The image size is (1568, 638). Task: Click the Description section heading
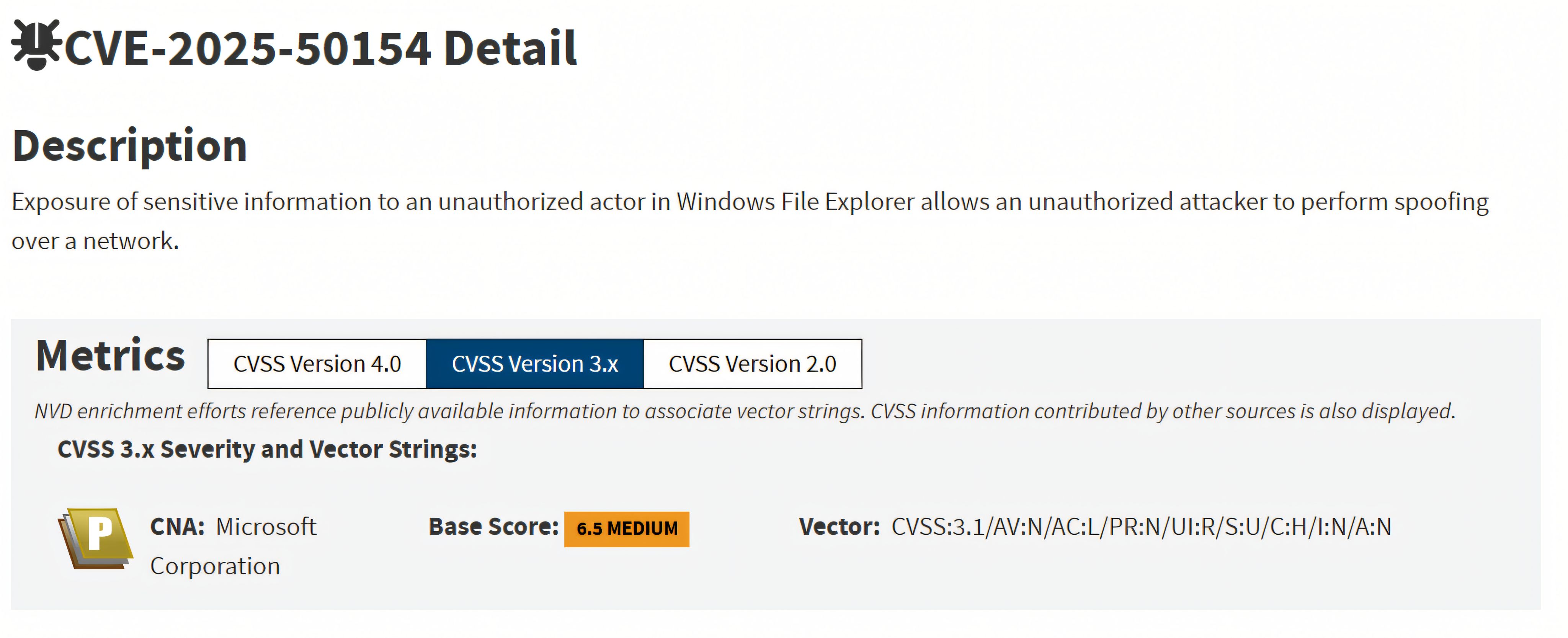point(130,146)
